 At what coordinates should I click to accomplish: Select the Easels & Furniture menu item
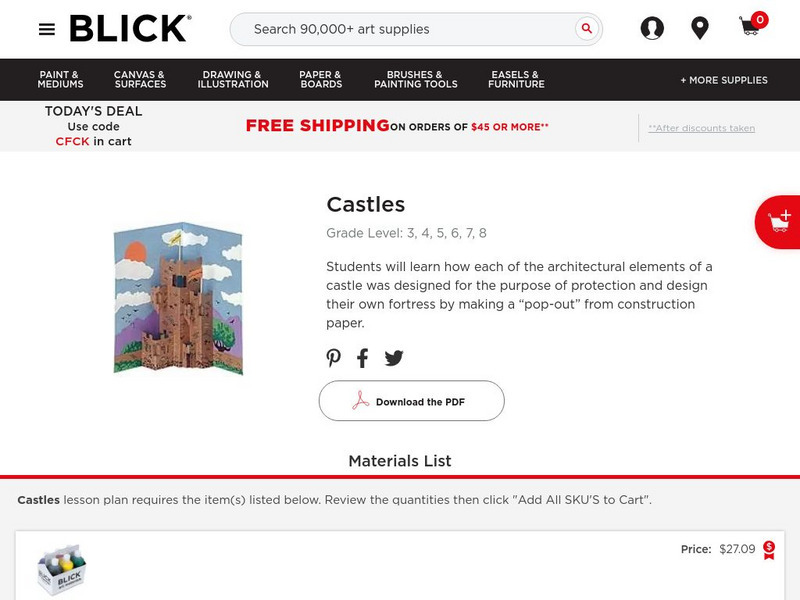pos(515,79)
